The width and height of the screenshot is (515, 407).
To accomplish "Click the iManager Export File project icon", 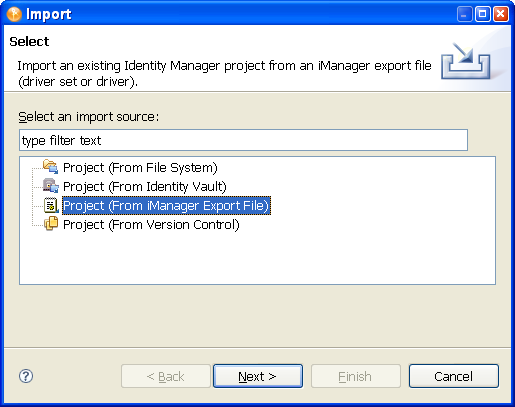I will [51, 205].
